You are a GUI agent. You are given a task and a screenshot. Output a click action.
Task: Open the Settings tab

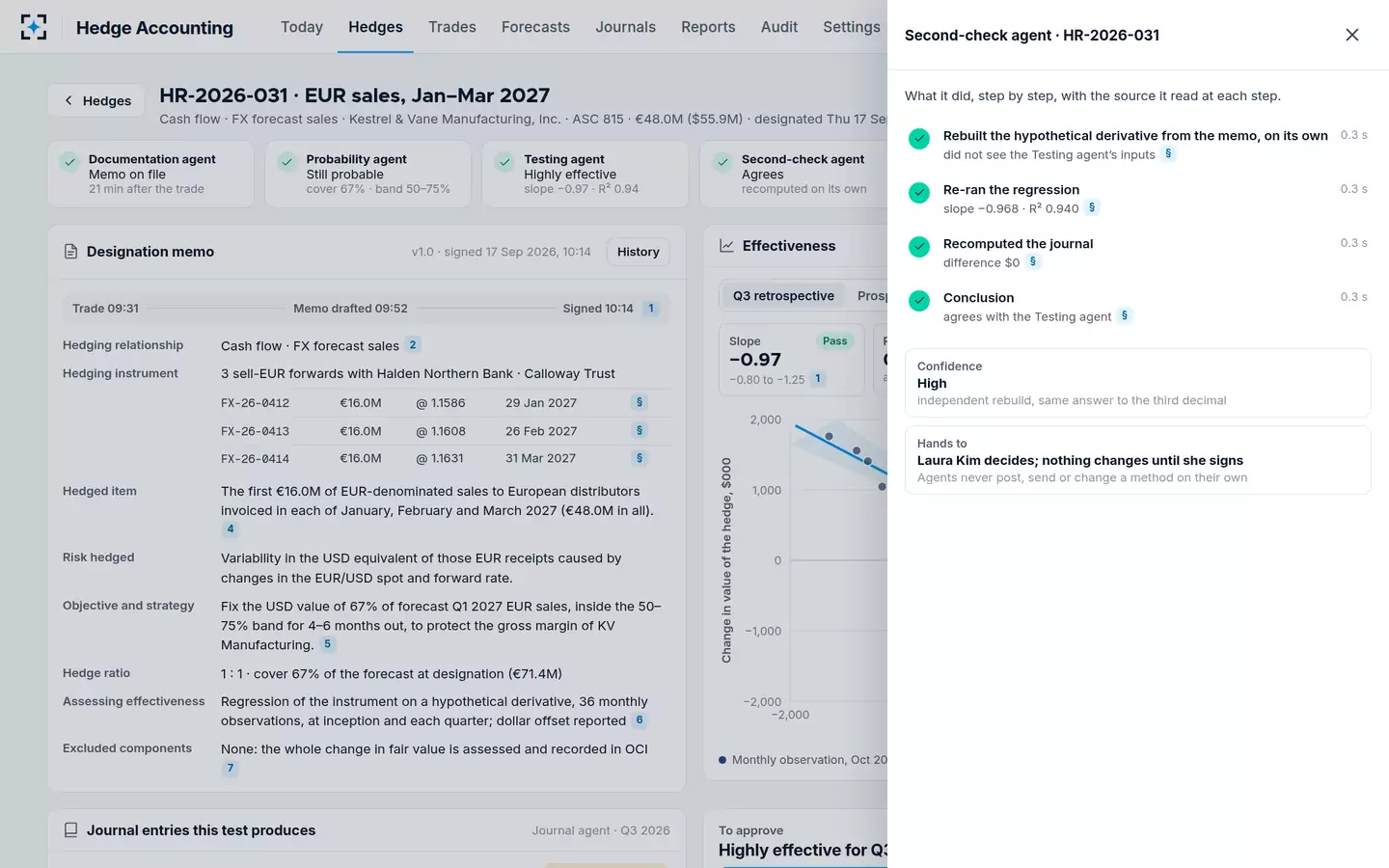[852, 27]
